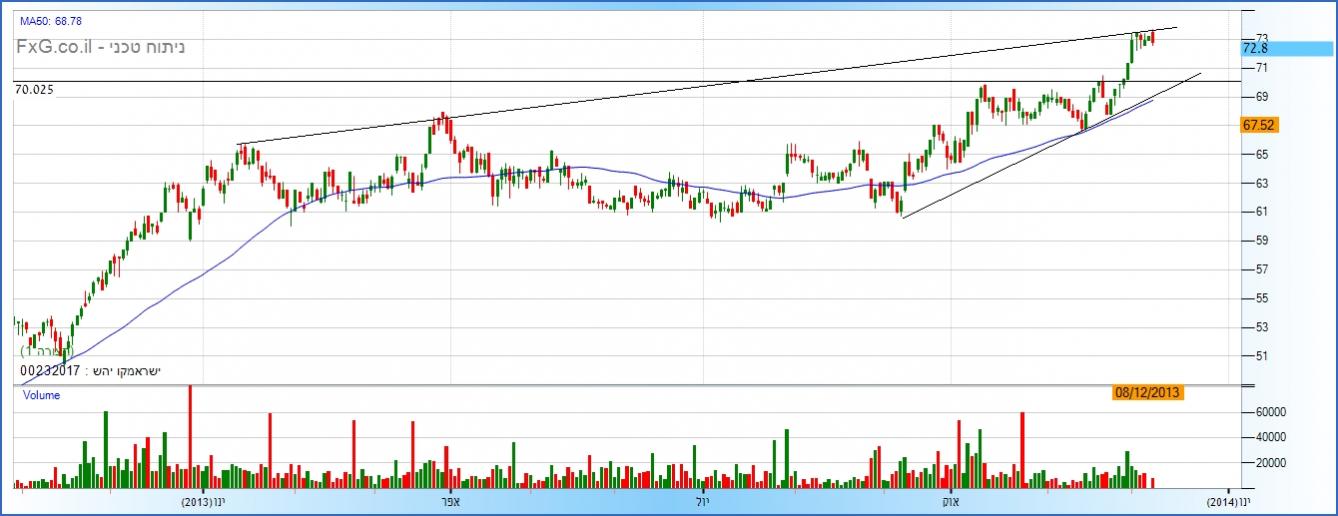1338x516 pixels.
Task: Click the Volume panel label
Action: point(40,396)
